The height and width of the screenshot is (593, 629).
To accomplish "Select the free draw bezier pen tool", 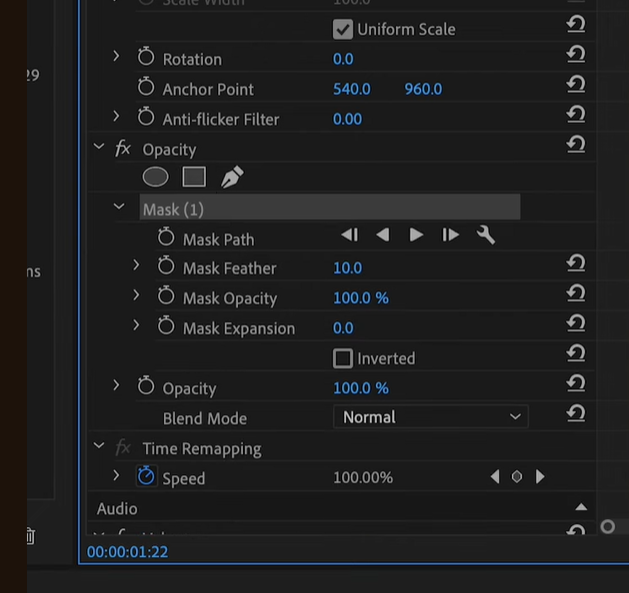I will (232, 177).
